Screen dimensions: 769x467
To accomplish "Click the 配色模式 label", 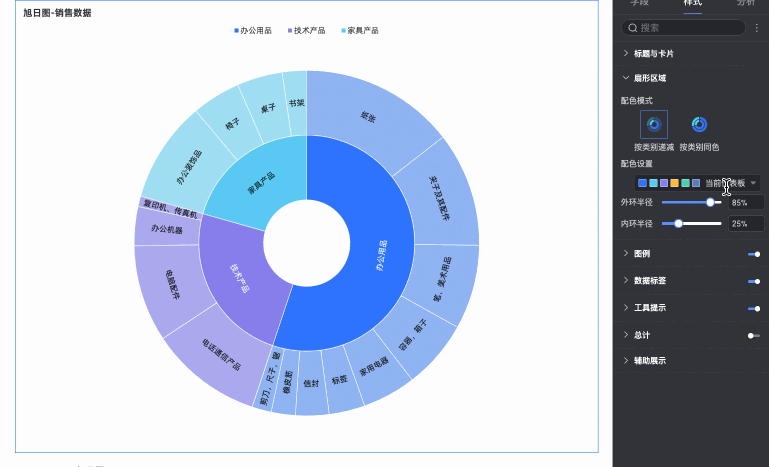I will (x=637, y=101).
